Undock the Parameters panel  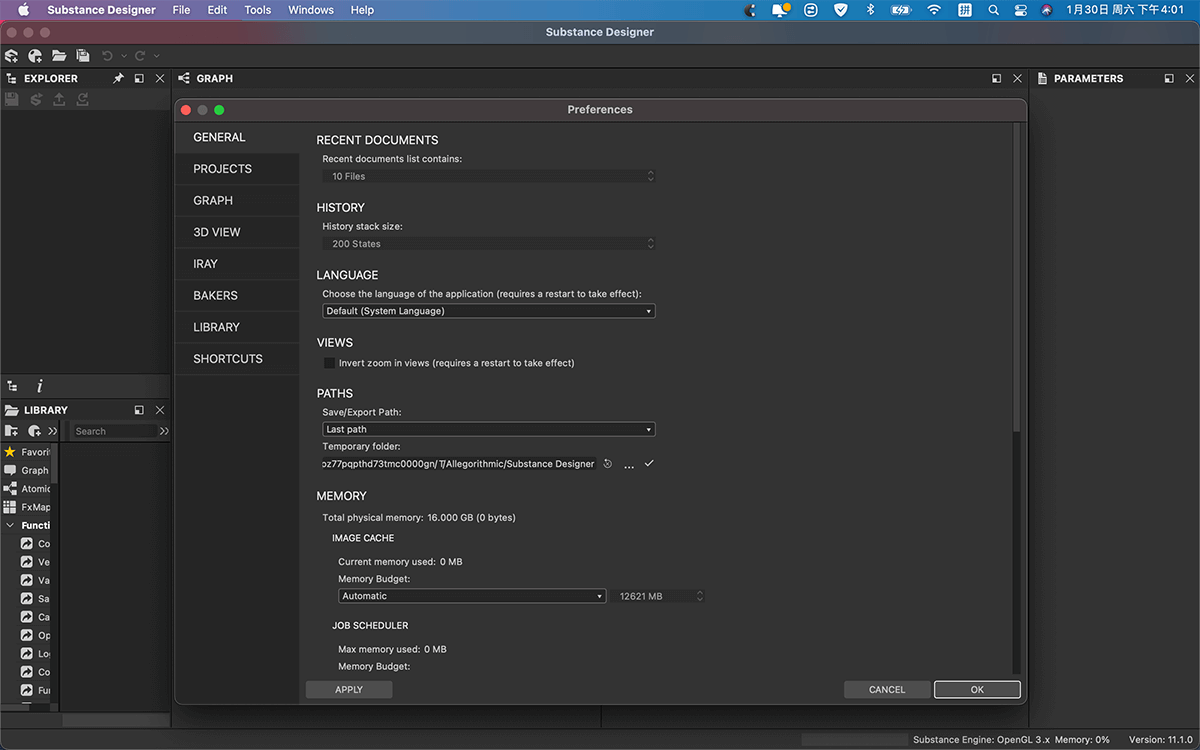pos(1169,78)
